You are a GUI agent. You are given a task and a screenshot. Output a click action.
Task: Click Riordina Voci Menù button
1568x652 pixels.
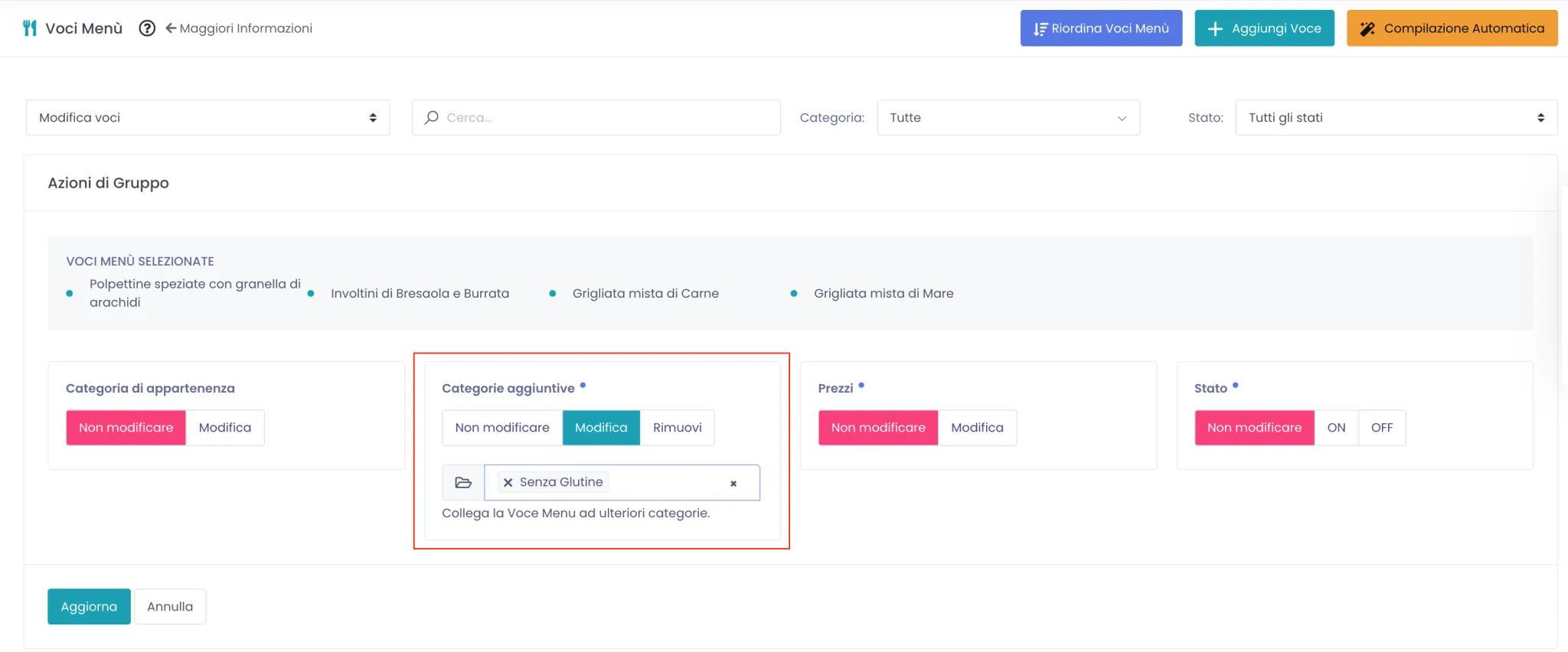pos(1101,28)
